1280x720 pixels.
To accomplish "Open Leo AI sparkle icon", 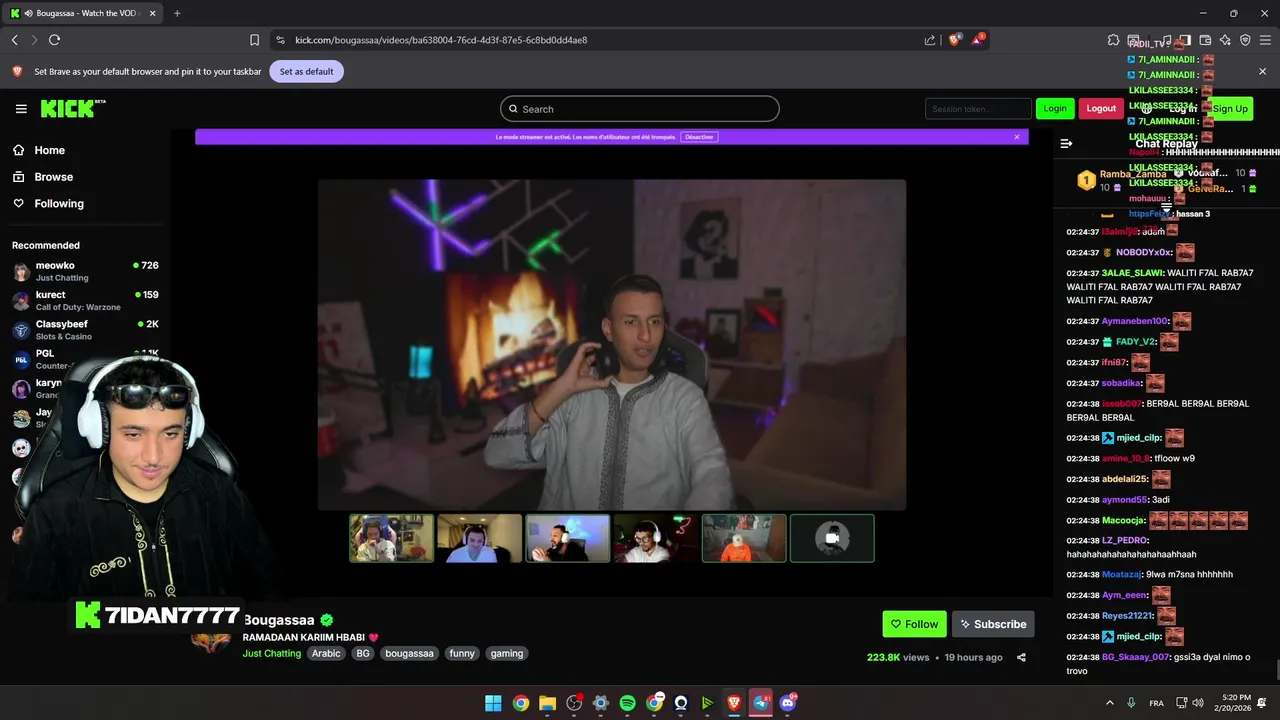I will click(x=1225, y=40).
